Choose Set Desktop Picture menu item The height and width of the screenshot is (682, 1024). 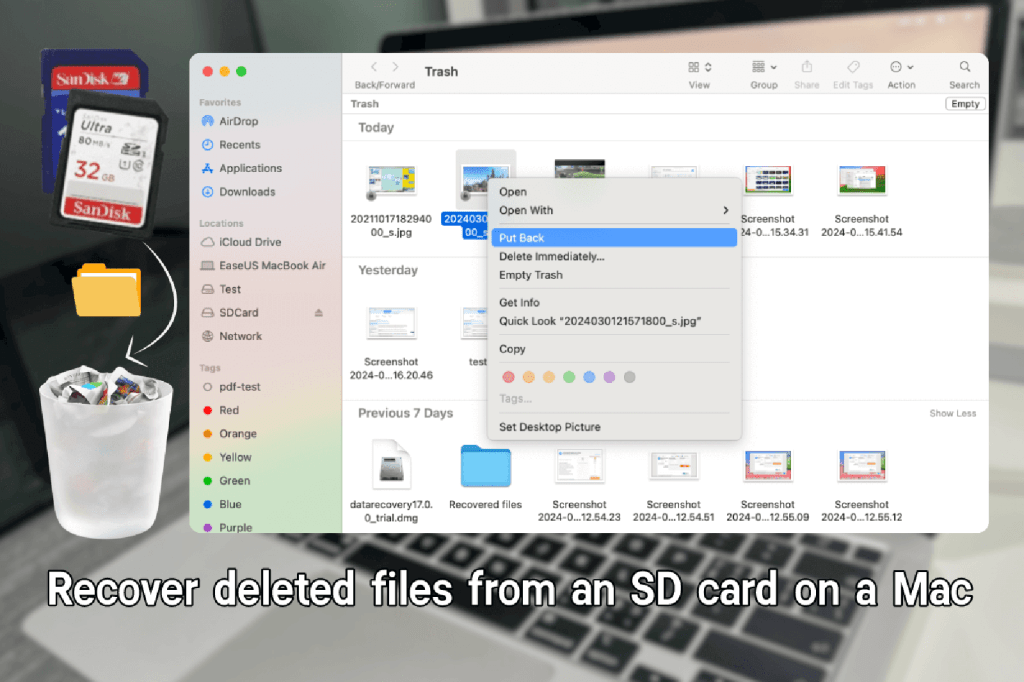549,427
